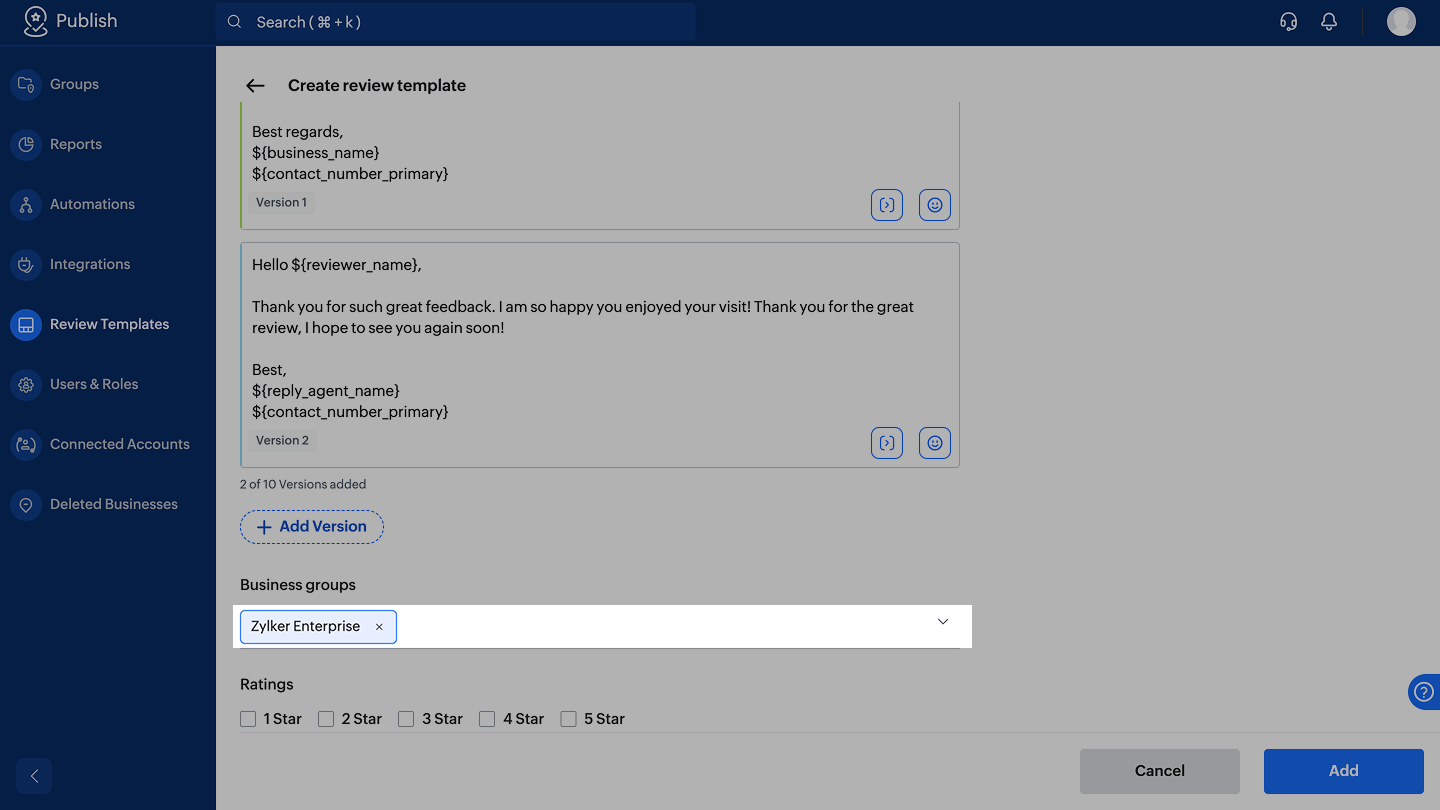Click the Add Version button

(x=312, y=527)
